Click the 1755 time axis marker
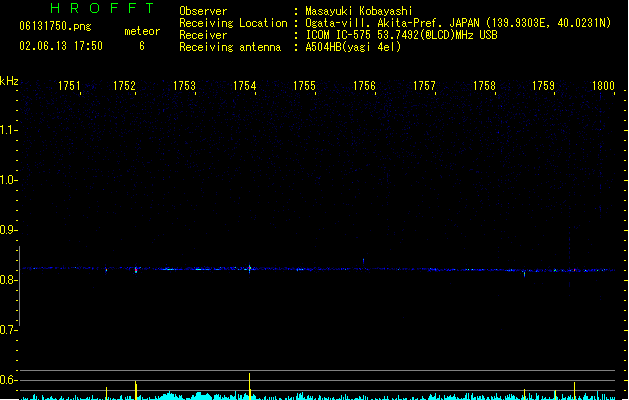Viewport: 629px width, 400px height. (x=304, y=86)
